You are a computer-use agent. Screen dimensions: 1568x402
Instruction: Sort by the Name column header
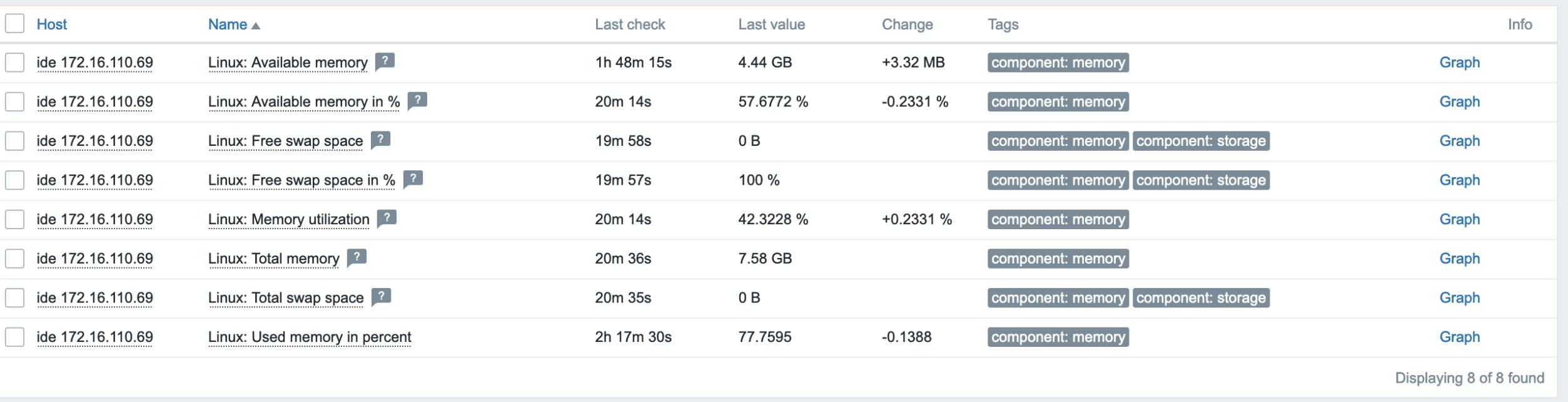coord(228,24)
